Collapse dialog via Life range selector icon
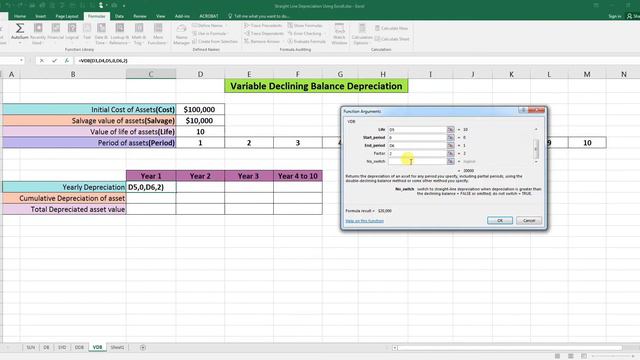Screen dimensions: 640x360 coord(450,129)
